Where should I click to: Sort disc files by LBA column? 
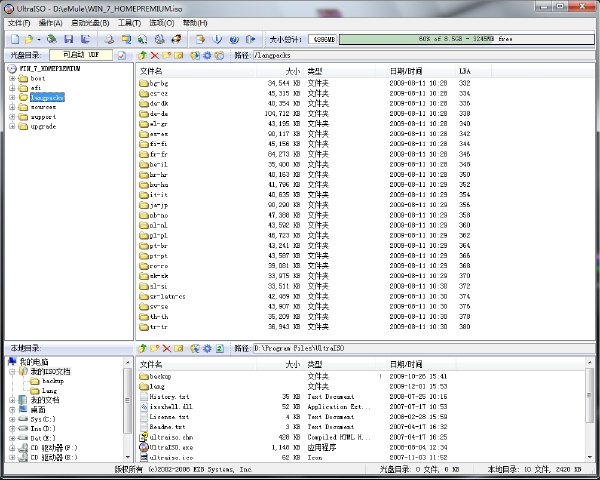pyautogui.click(x=473, y=71)
